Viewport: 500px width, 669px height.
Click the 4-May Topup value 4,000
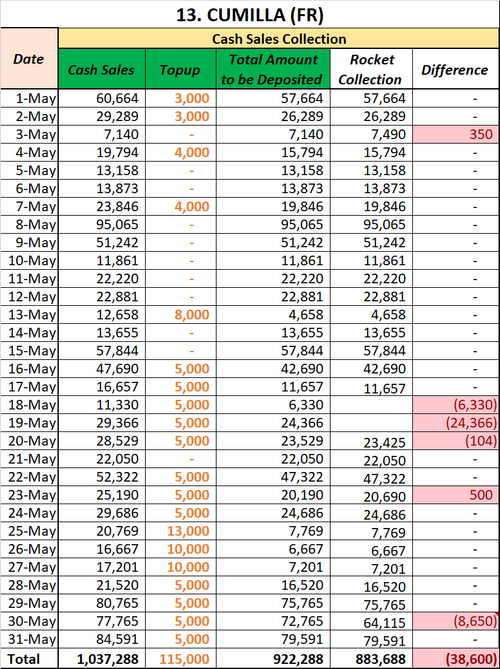pos(192,152)
